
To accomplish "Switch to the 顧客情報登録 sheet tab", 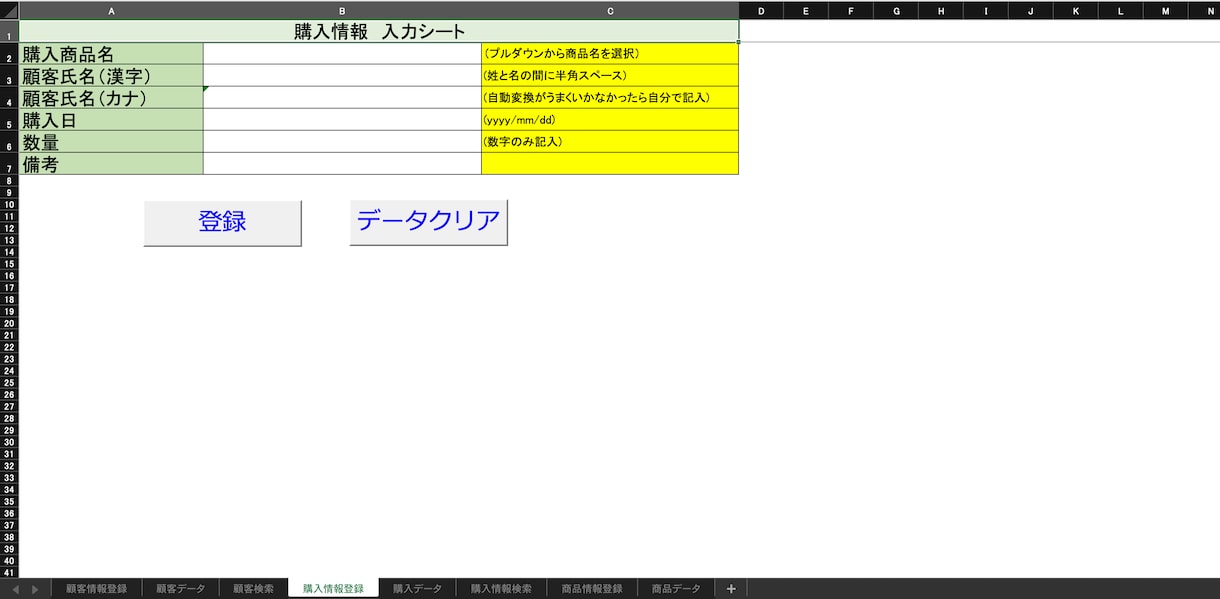I will click(97, 589).
